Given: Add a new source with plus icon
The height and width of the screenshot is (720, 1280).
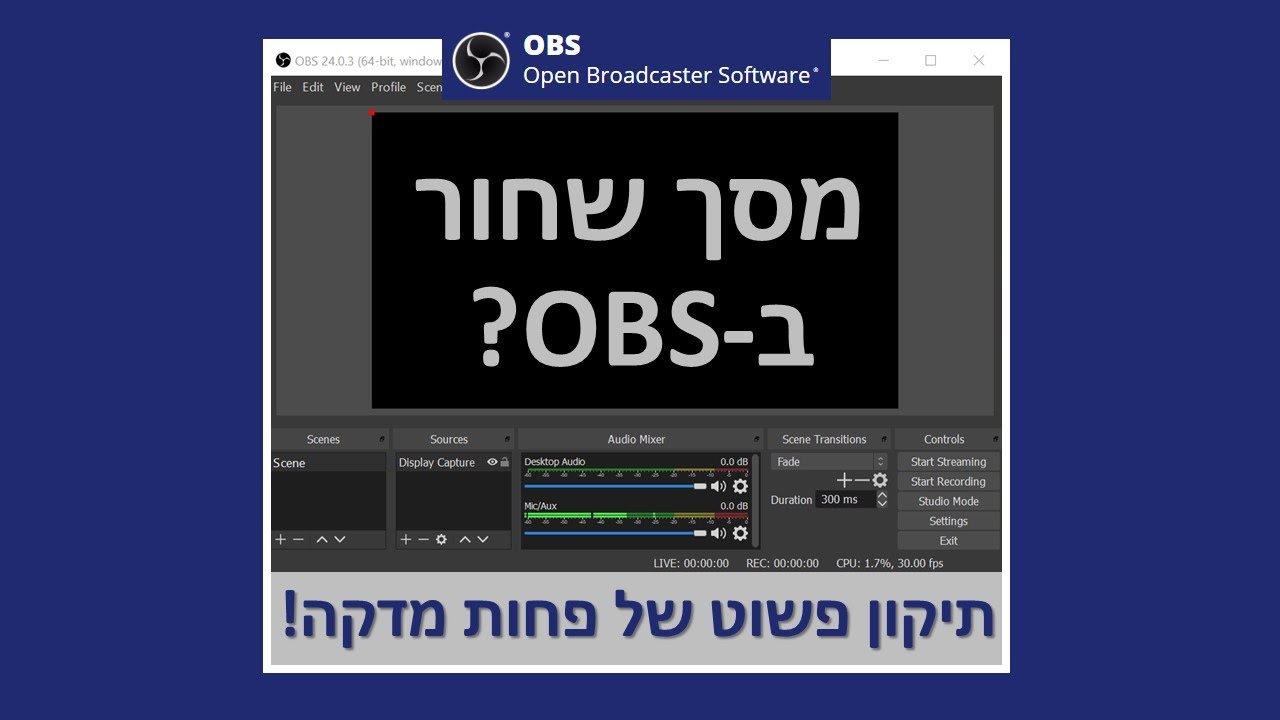Looking at the screenshot, I should (x=405, y=539).
